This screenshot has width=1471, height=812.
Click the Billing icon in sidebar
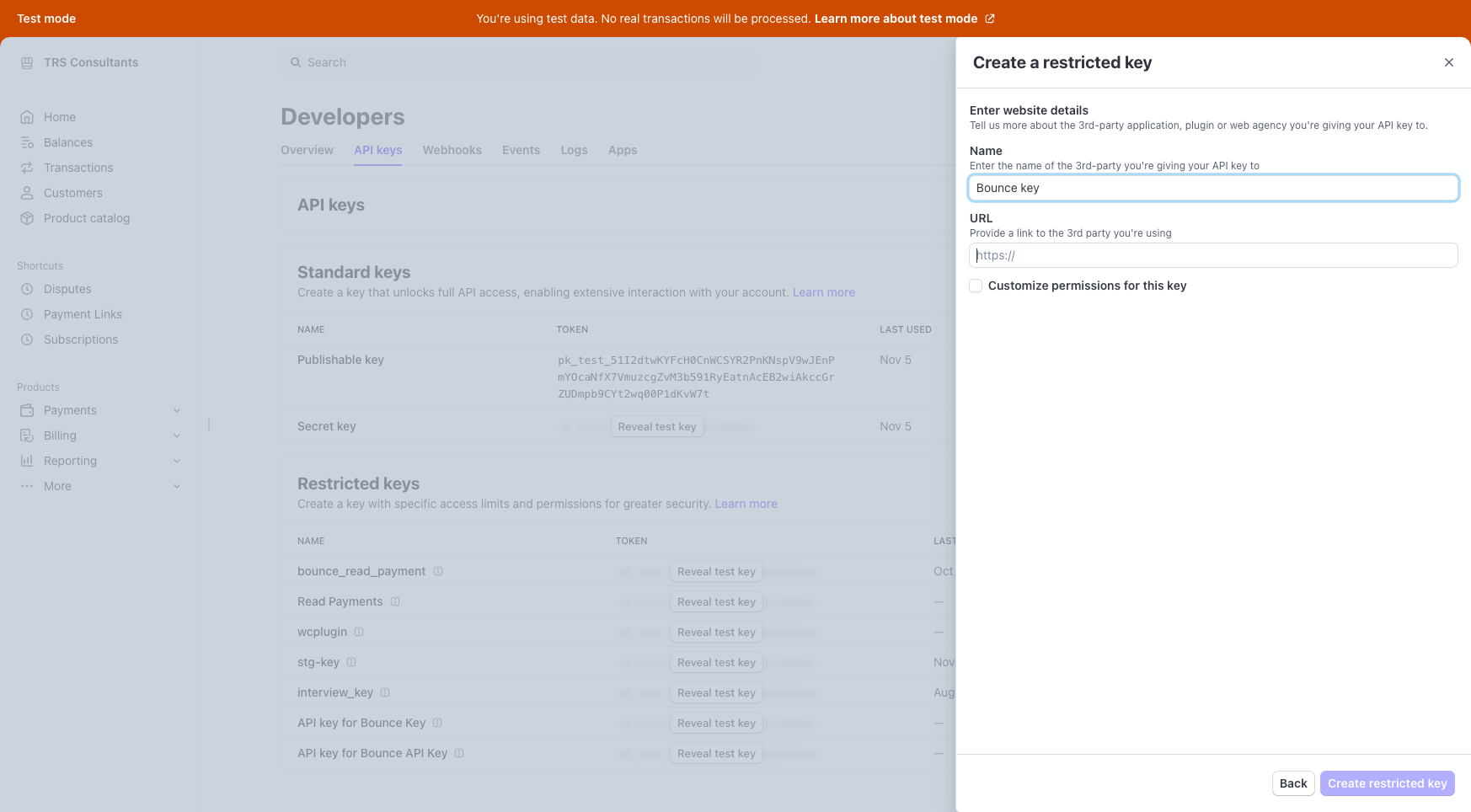(x=27, y=435)
